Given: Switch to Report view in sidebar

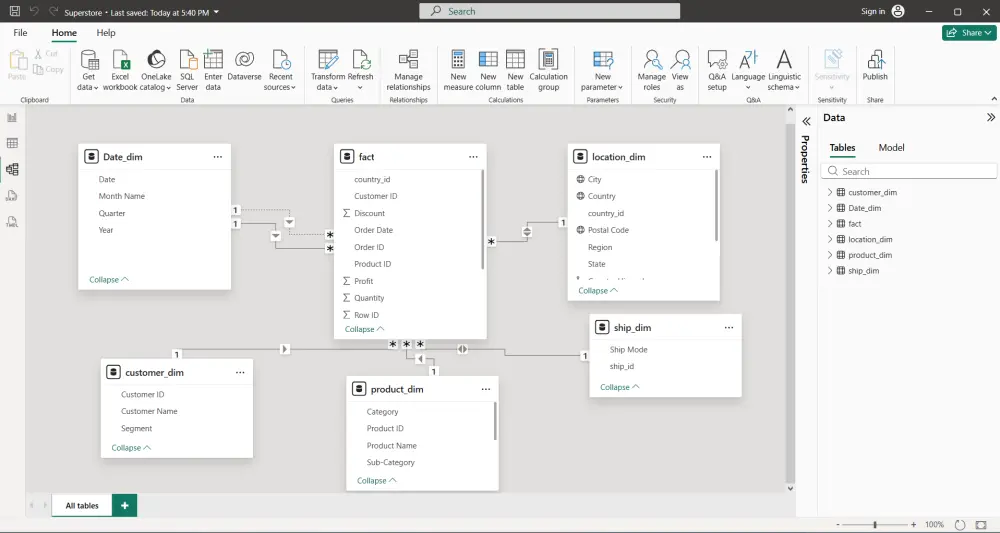Looking at the screenshot, I should [x=12, y=117].
